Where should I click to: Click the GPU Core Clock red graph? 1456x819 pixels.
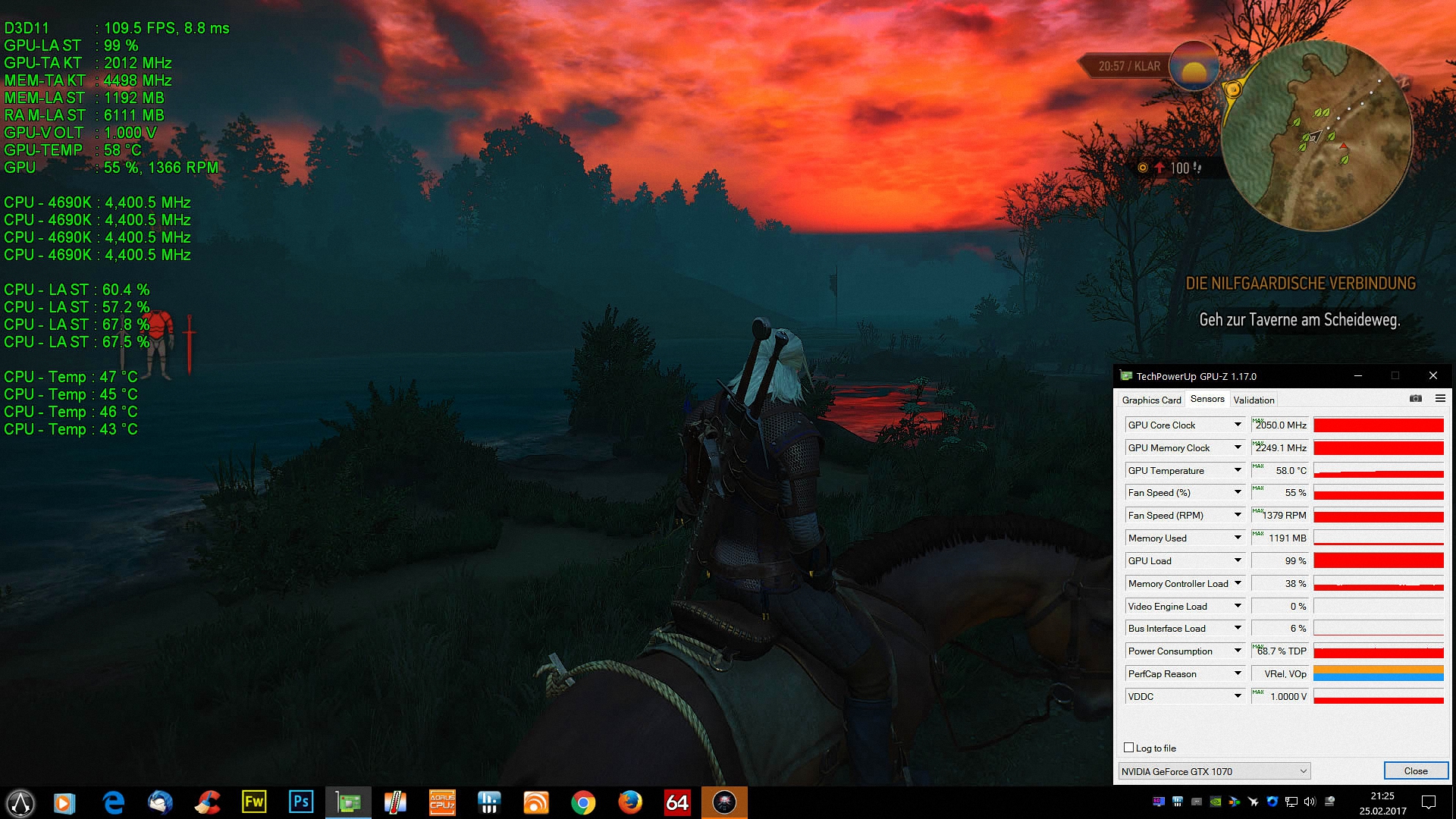click(1379, 425)
